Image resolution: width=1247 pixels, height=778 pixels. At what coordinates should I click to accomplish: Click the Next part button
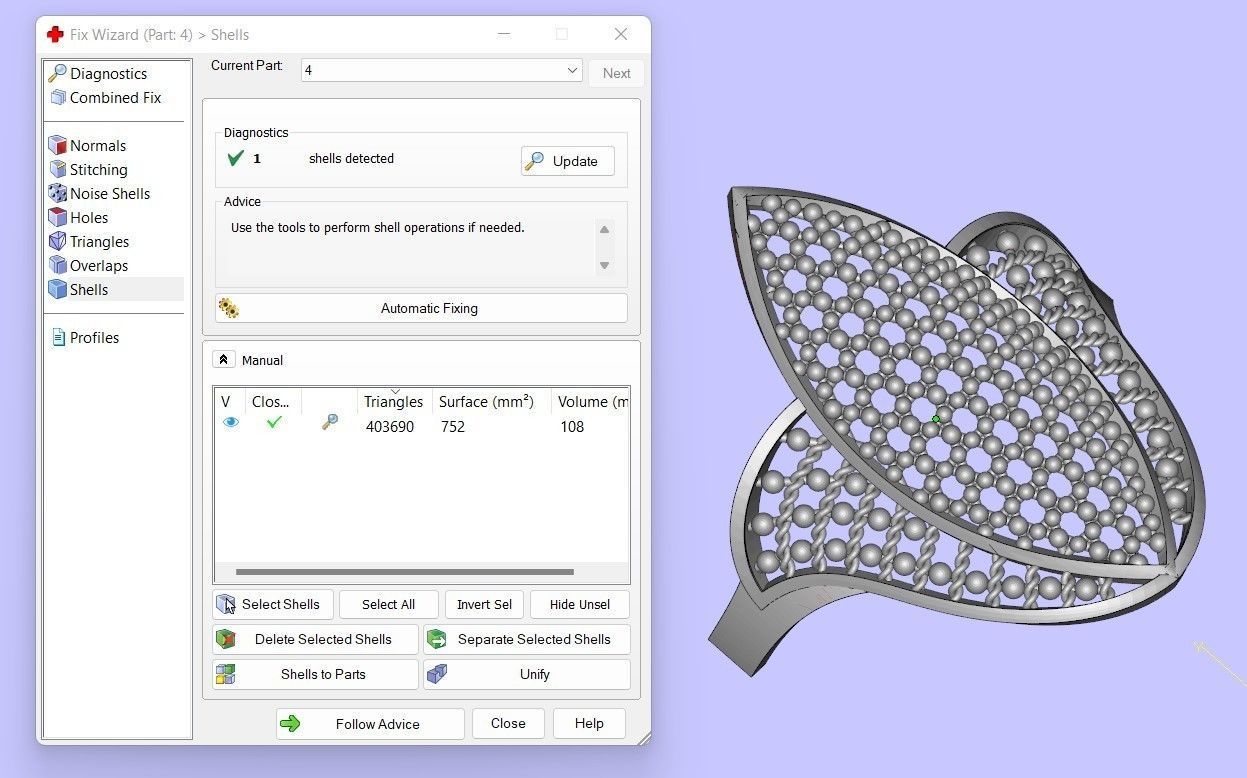[616, 73]
